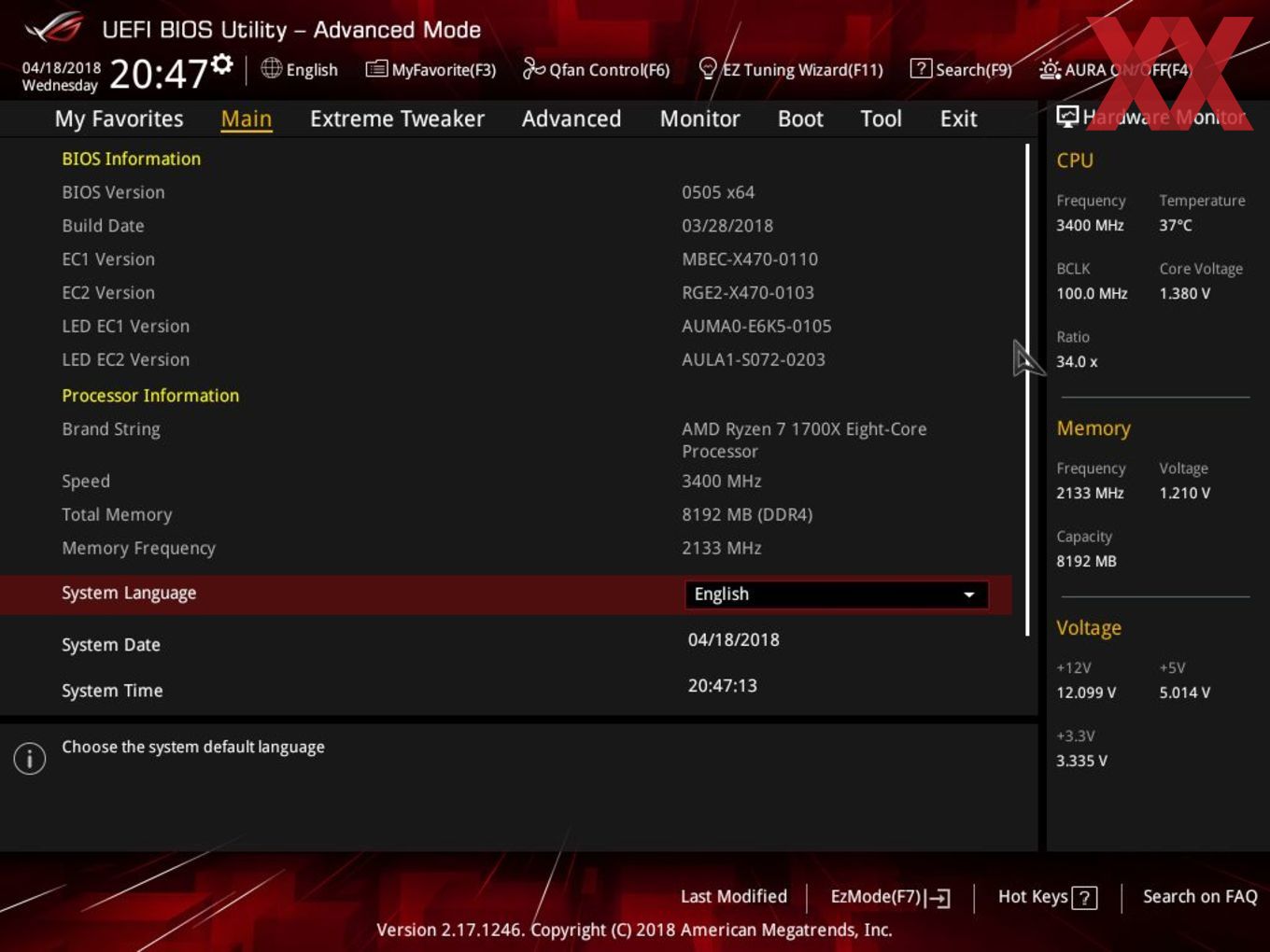The image size is (1270, 952).
Task: Go to the Advanced tab
Action: click(x=571, y=119)
